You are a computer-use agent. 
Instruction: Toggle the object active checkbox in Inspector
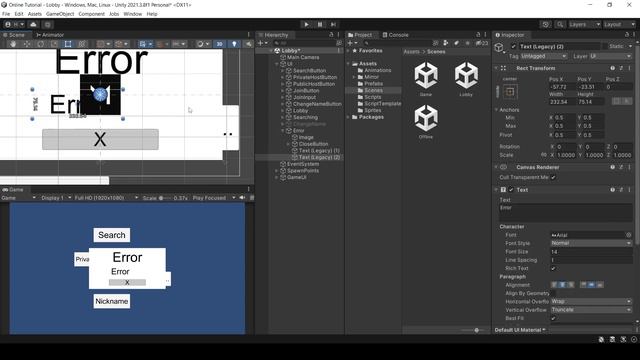(x=513, y=47)
